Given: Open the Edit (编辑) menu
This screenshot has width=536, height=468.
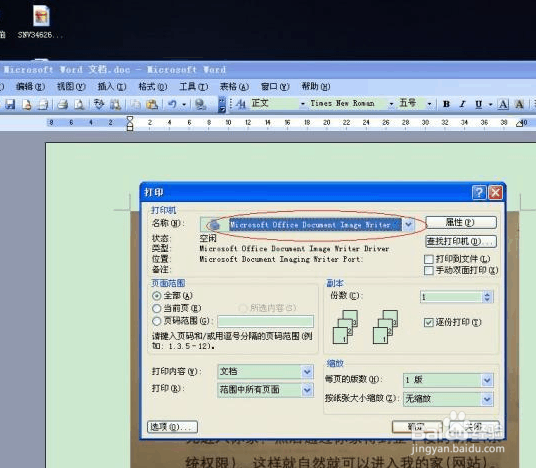Looking at the screenshot, I should [30, 86].
